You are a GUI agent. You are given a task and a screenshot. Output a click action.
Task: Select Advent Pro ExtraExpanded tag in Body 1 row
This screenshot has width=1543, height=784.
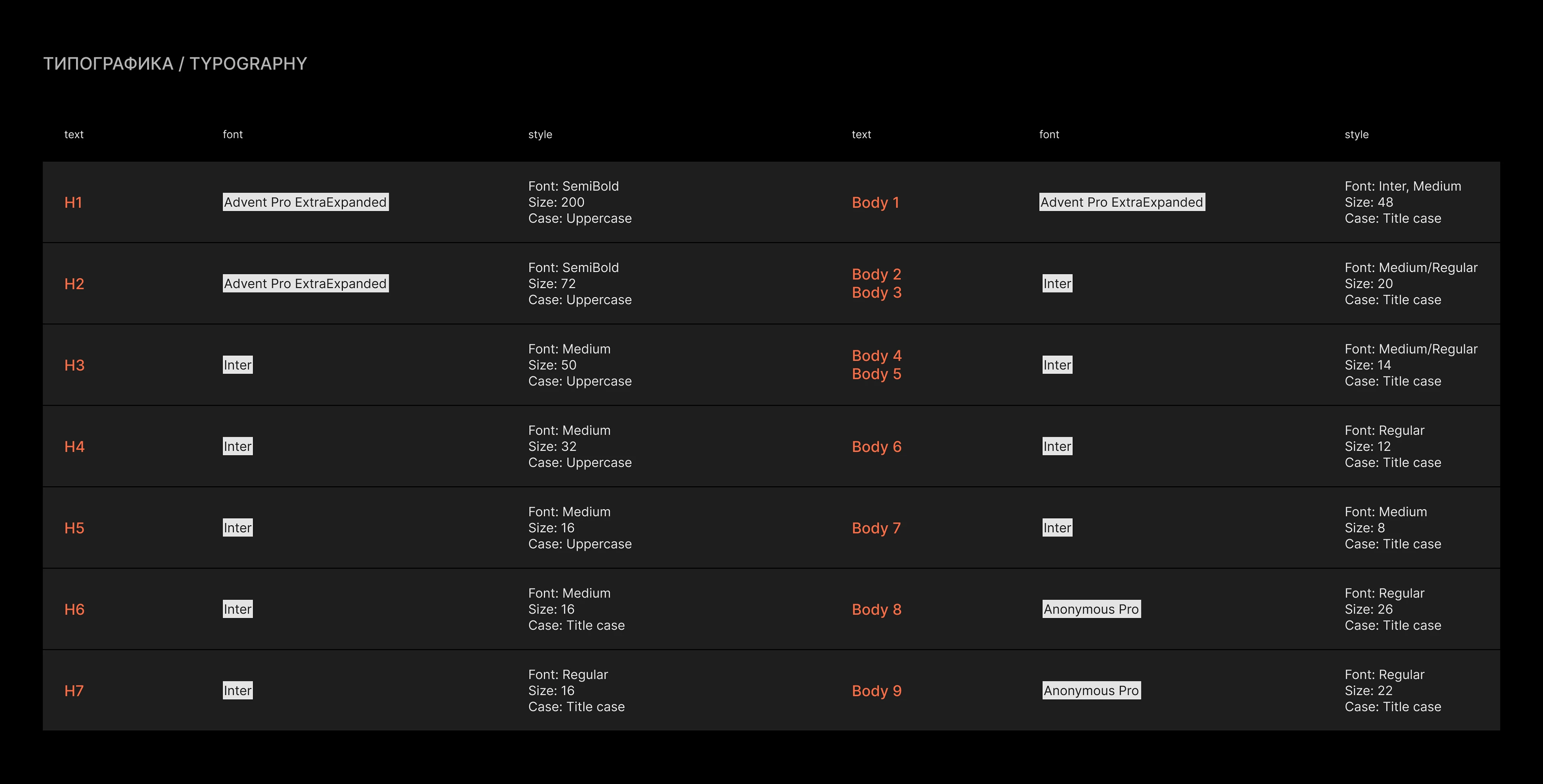1121,202
